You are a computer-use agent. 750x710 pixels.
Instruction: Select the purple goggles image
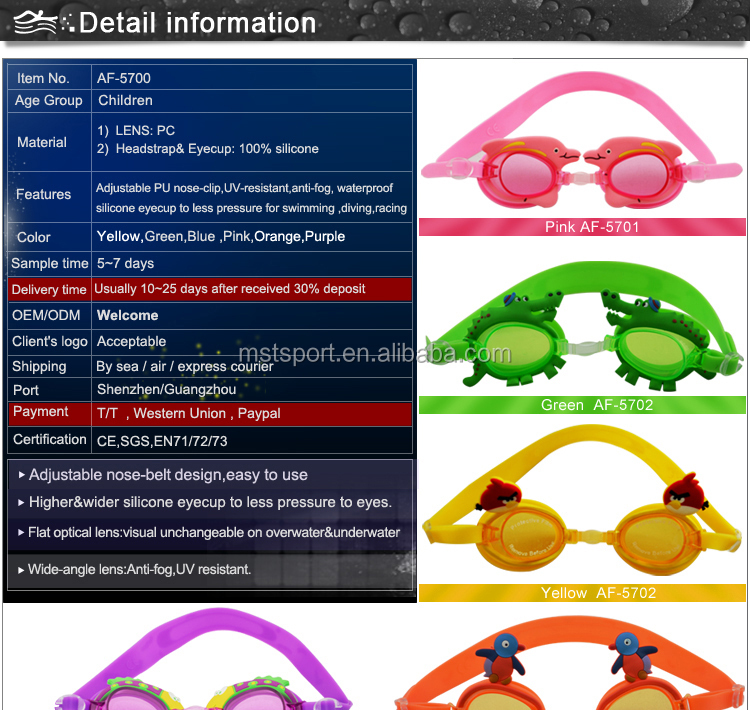(204, 659)
